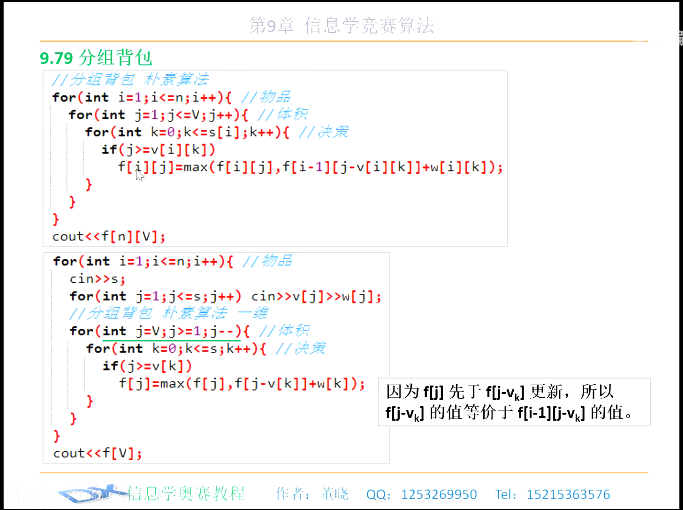Click the condition "if(j>=v[i][k])"
The height and width of the screenshot is (510, 683).
159,149
